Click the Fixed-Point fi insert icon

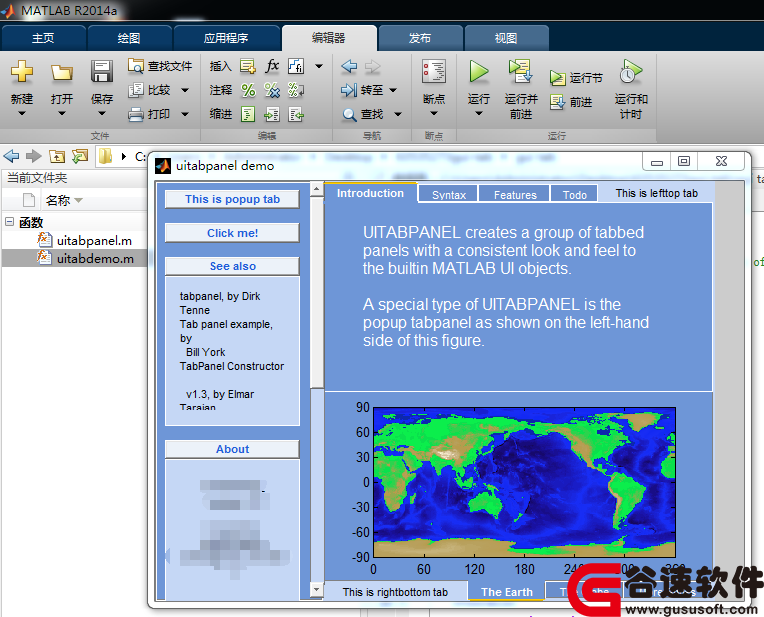[x=296, y=66]
